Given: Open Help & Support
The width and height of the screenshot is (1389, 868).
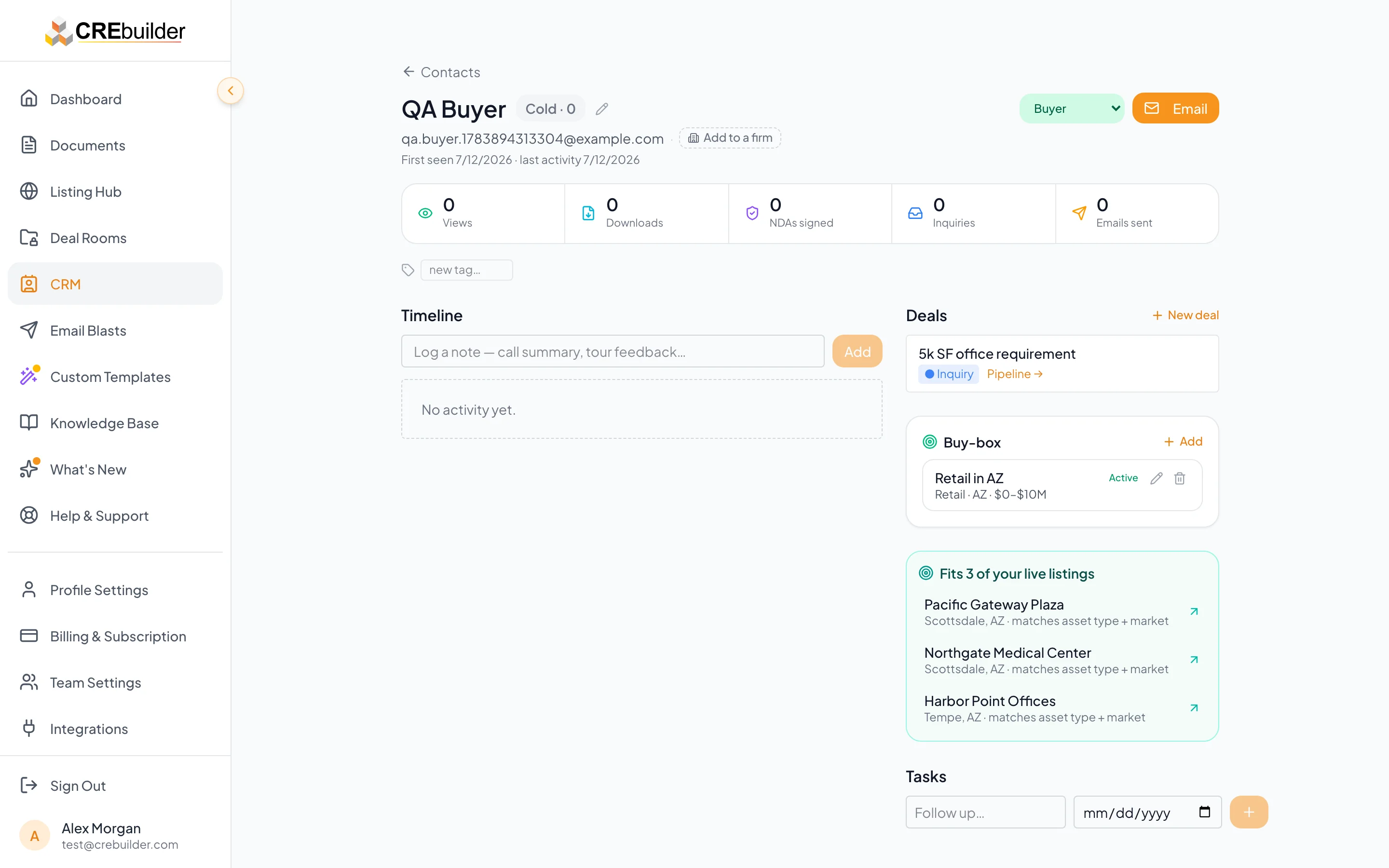Looking at the screenshot, I should [x=115, y=515].
